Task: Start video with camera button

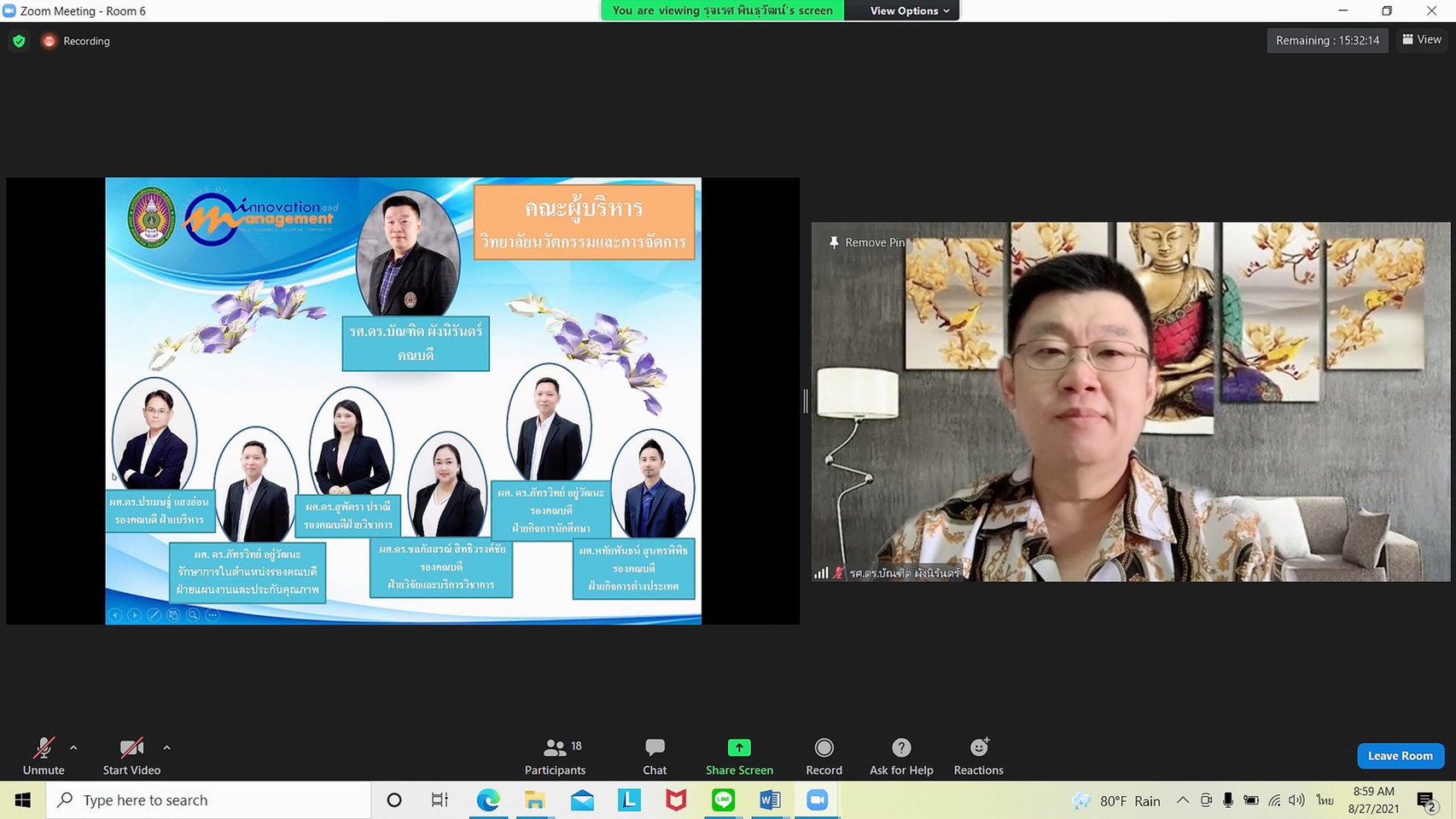Action: pyautogui.click(x=131, y=756)
